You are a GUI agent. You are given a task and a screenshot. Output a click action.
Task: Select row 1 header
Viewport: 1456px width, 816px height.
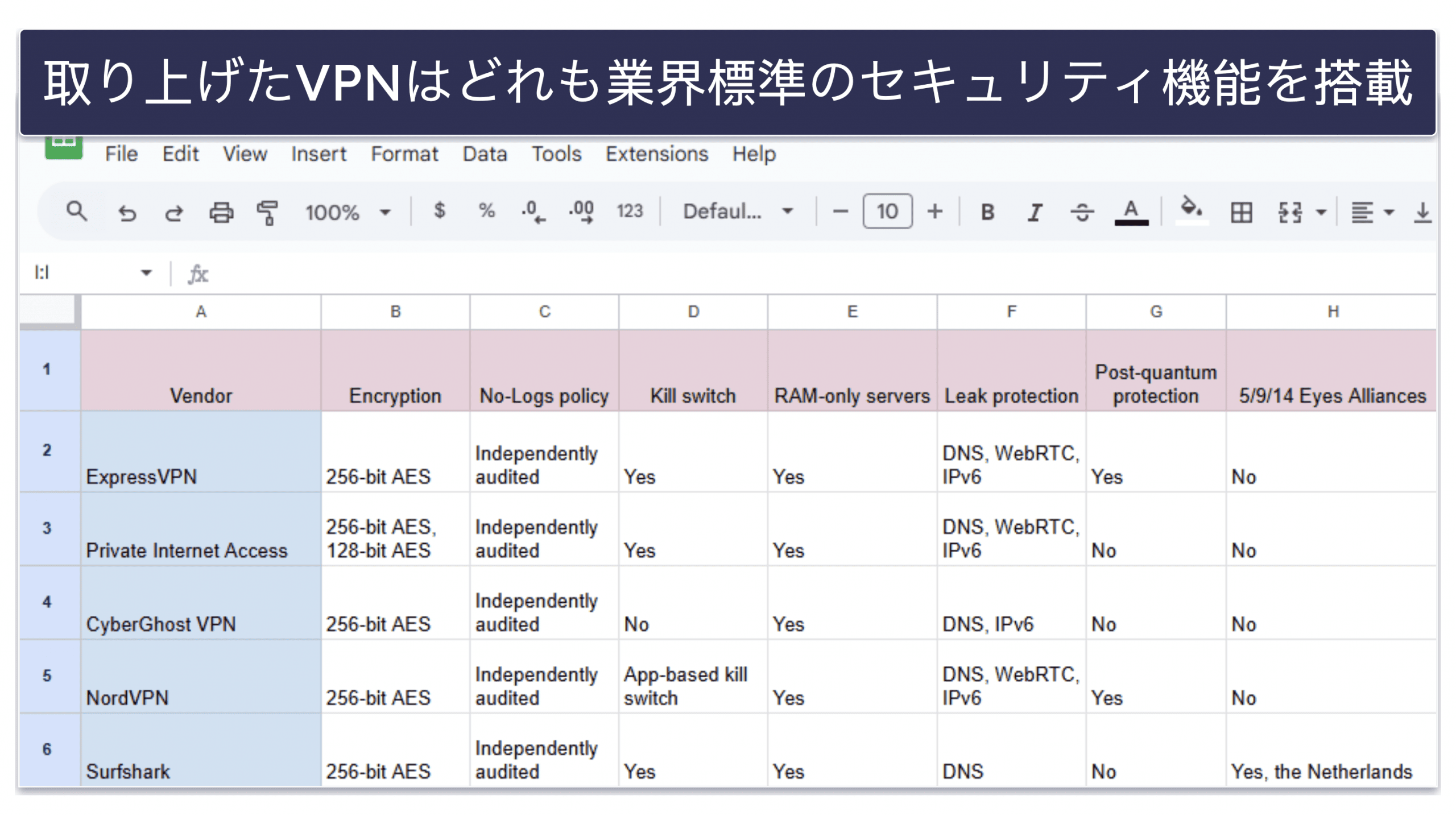(x=49, y=370)
